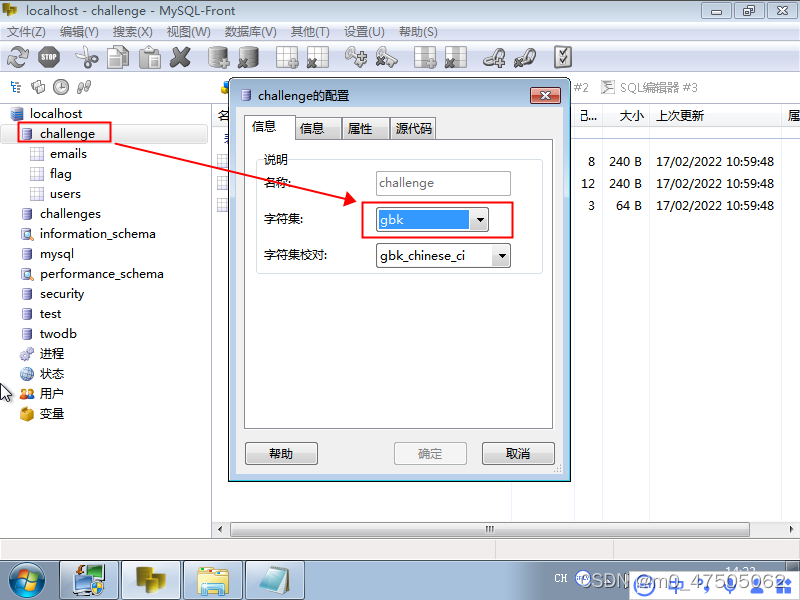
Task: Click the Cut scissors icon
Action: click(87, 57)
